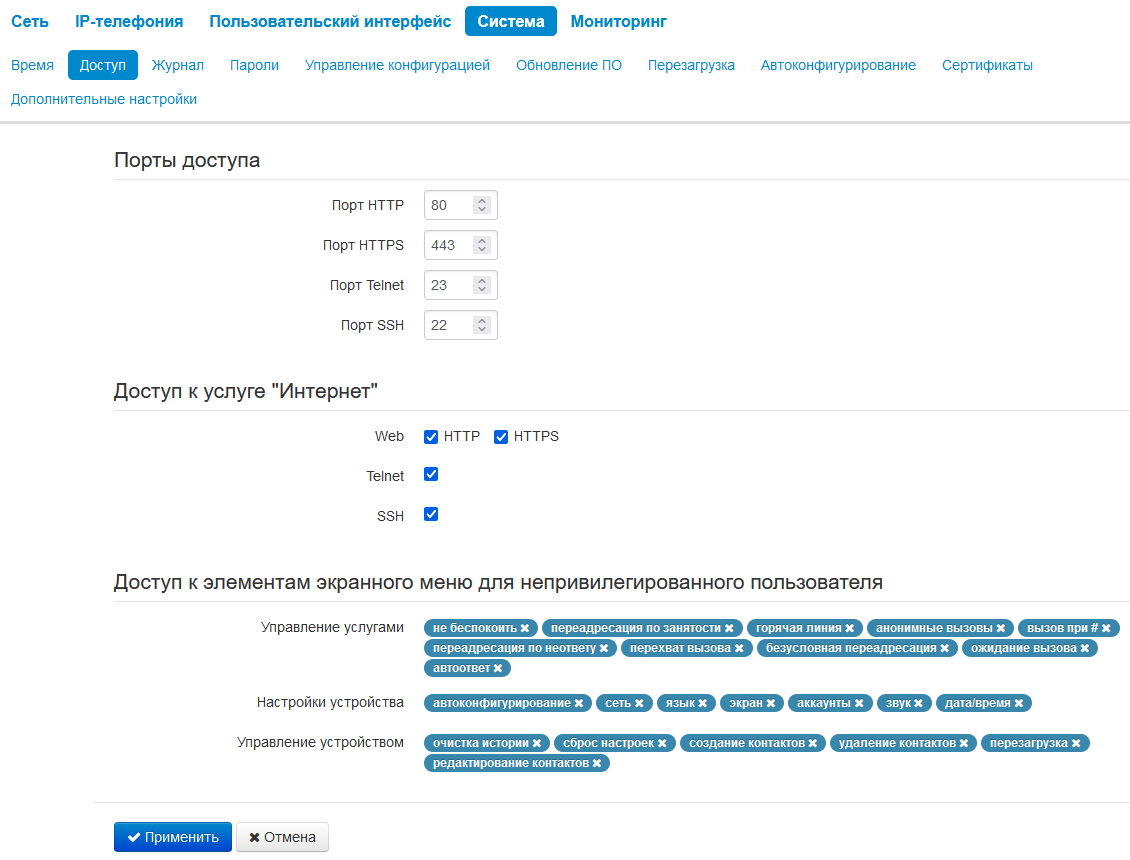Increase the Порт Telnet value with stepper
Screen dimensions: 1130x860
point(482,280)
